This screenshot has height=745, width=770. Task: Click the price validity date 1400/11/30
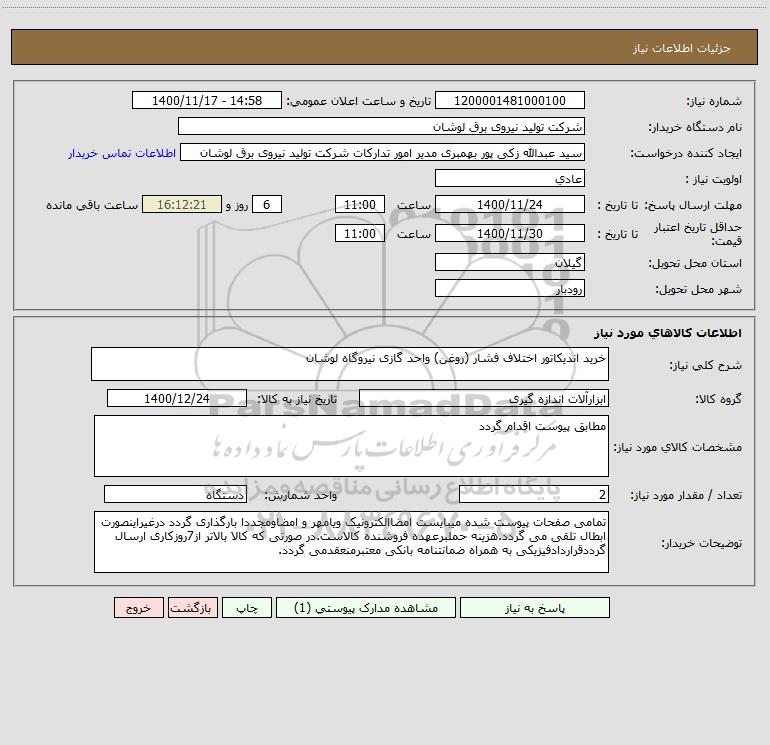click(x=510, y=233)
